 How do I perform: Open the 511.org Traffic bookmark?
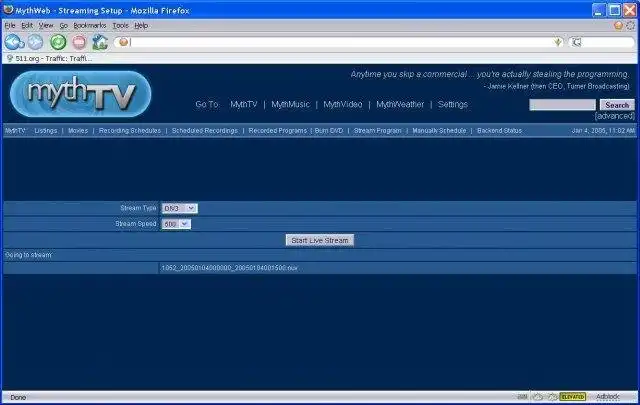(x=50, y=59)
